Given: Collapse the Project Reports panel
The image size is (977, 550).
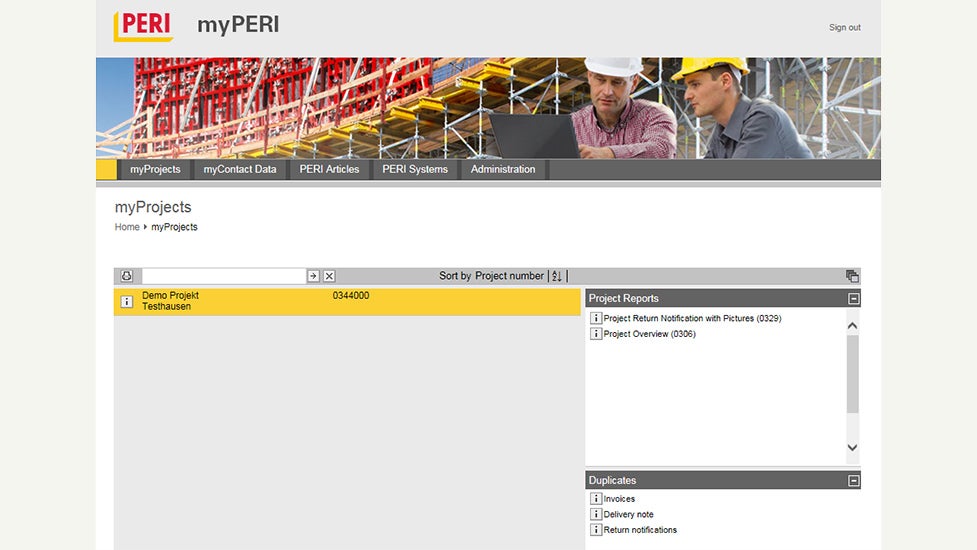Looking at the screenshot, I should (x=853, y=298).
